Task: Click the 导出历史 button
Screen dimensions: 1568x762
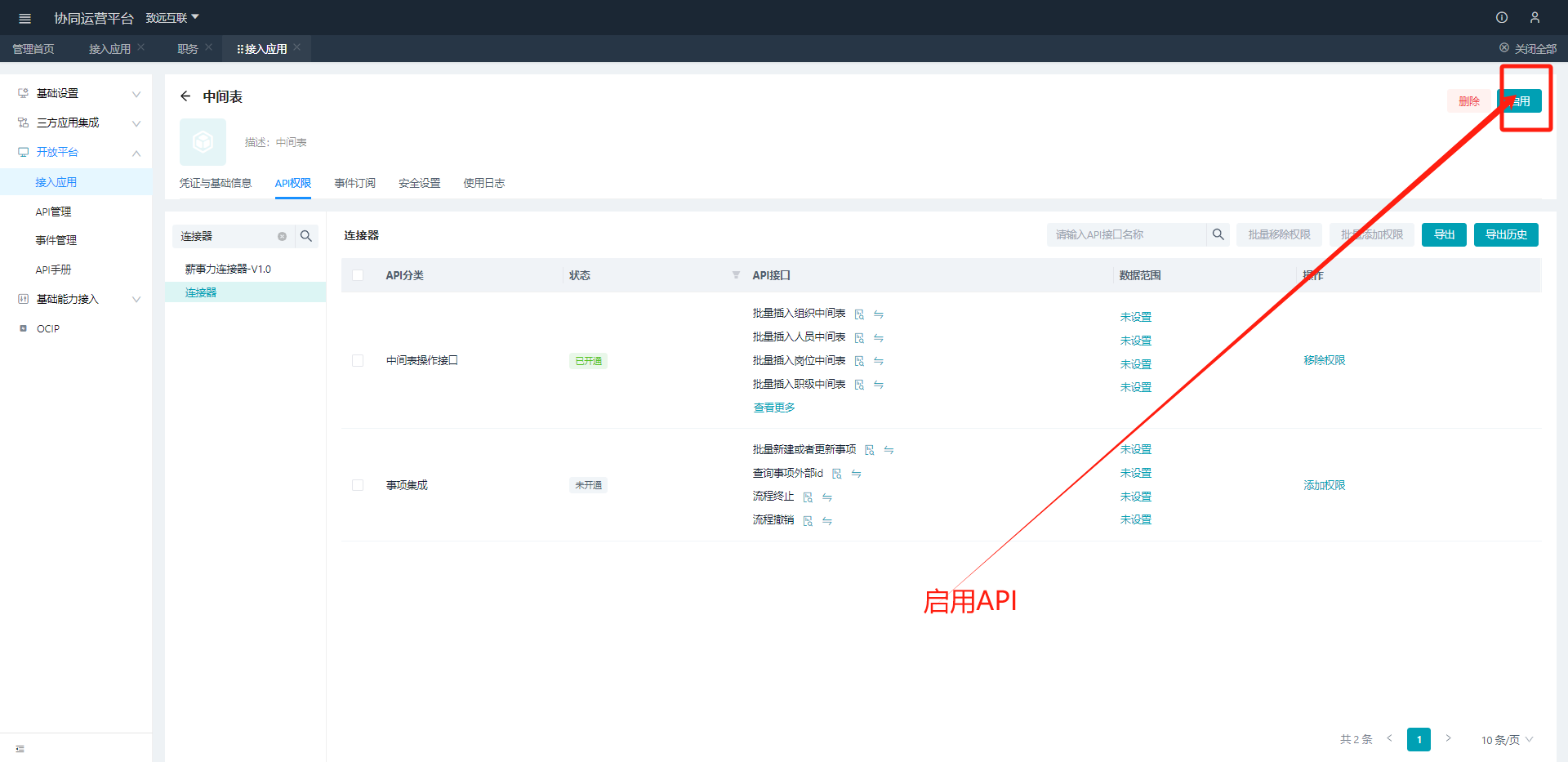Action: (1506, 234)
